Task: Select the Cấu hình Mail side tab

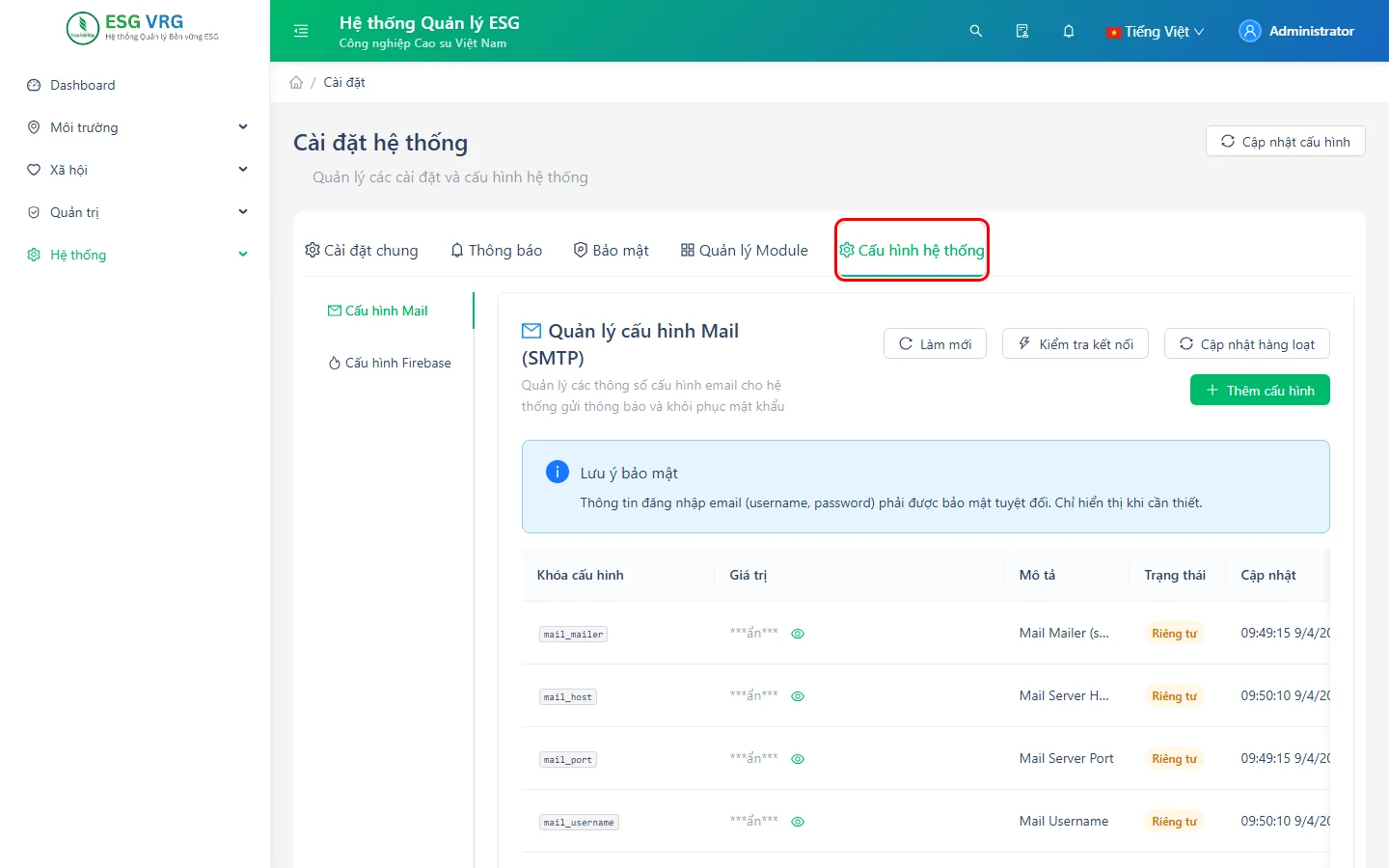Action: coord(378,311)
